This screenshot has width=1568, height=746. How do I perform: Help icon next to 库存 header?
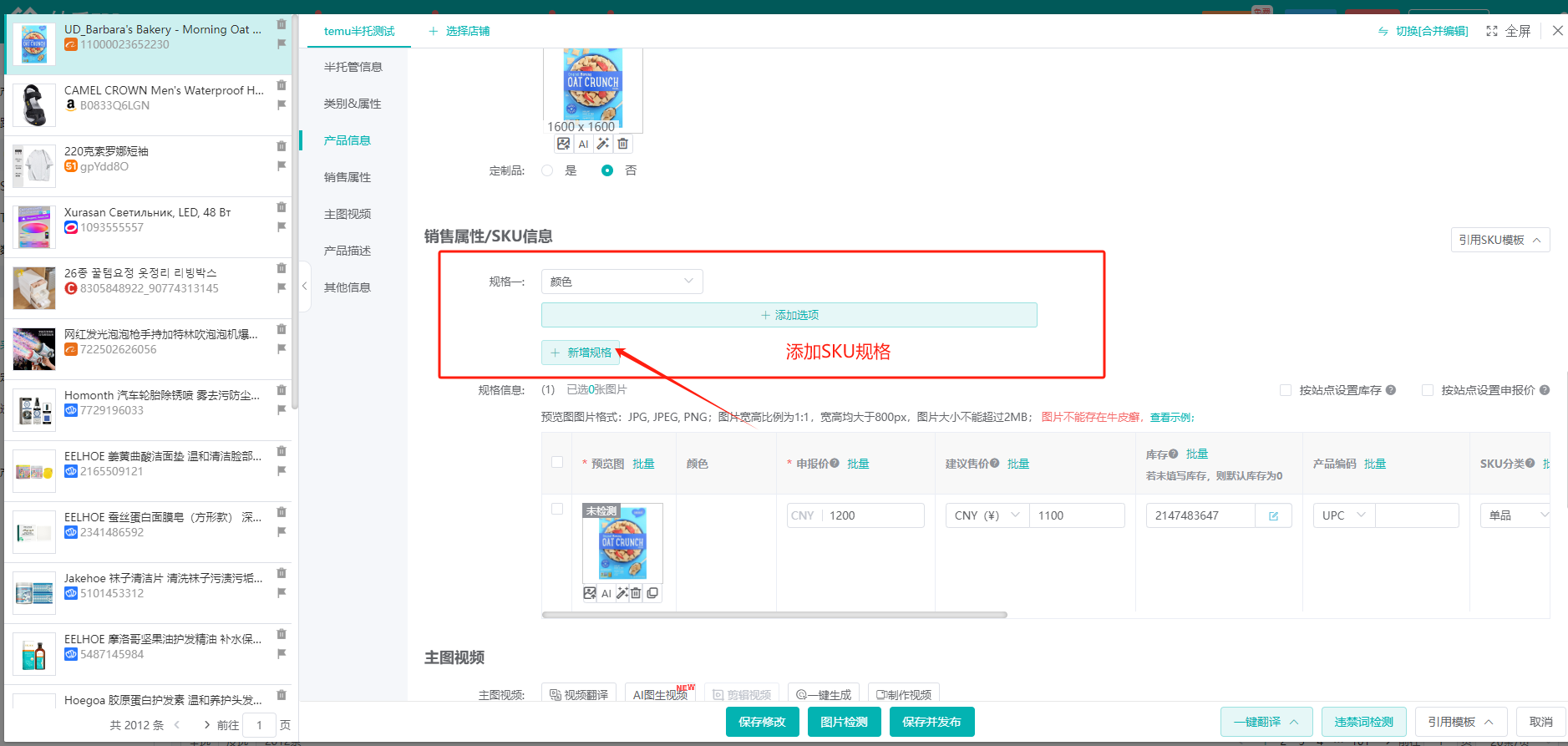[x=1174, y=454]
